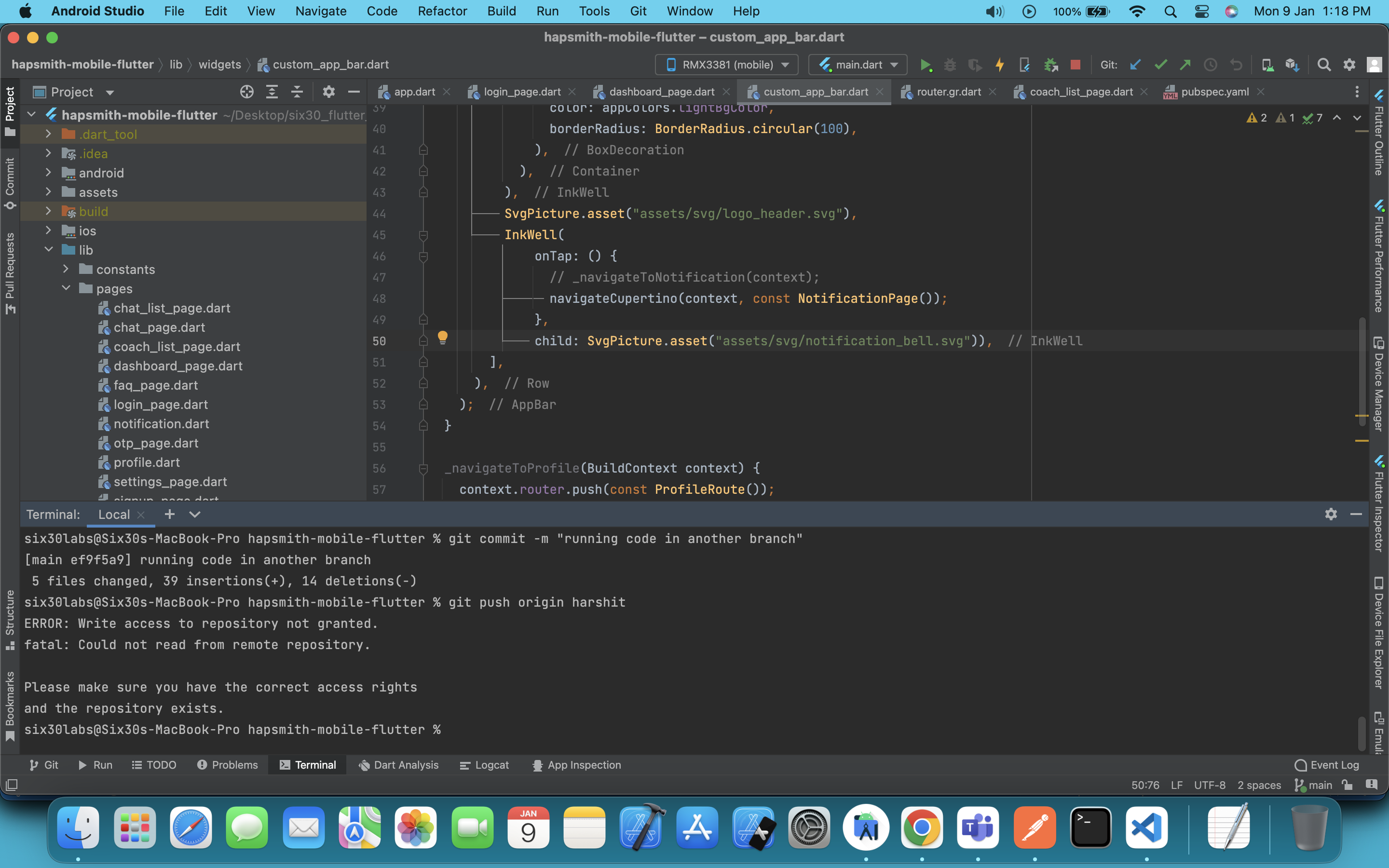The height and width of the screenshot is (868, 1389).
Task: Click Git commit checkmark icon
Action: (x=1160, y=65)
